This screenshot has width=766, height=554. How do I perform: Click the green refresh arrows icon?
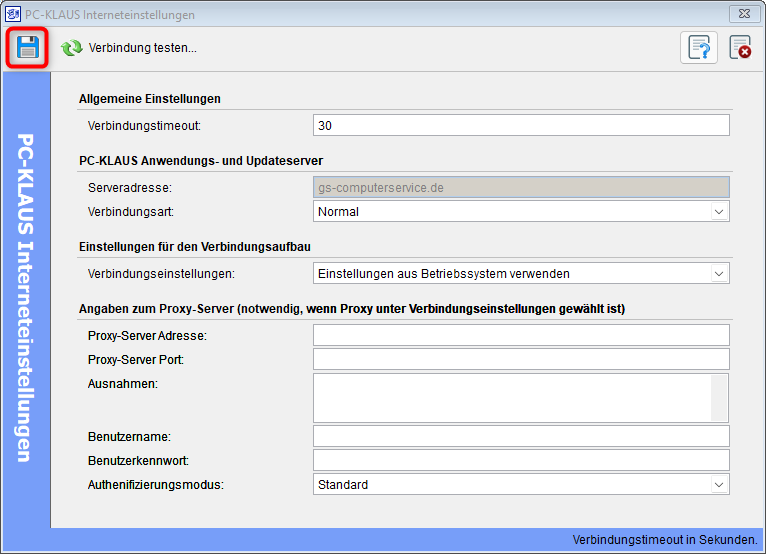point(72,48)
